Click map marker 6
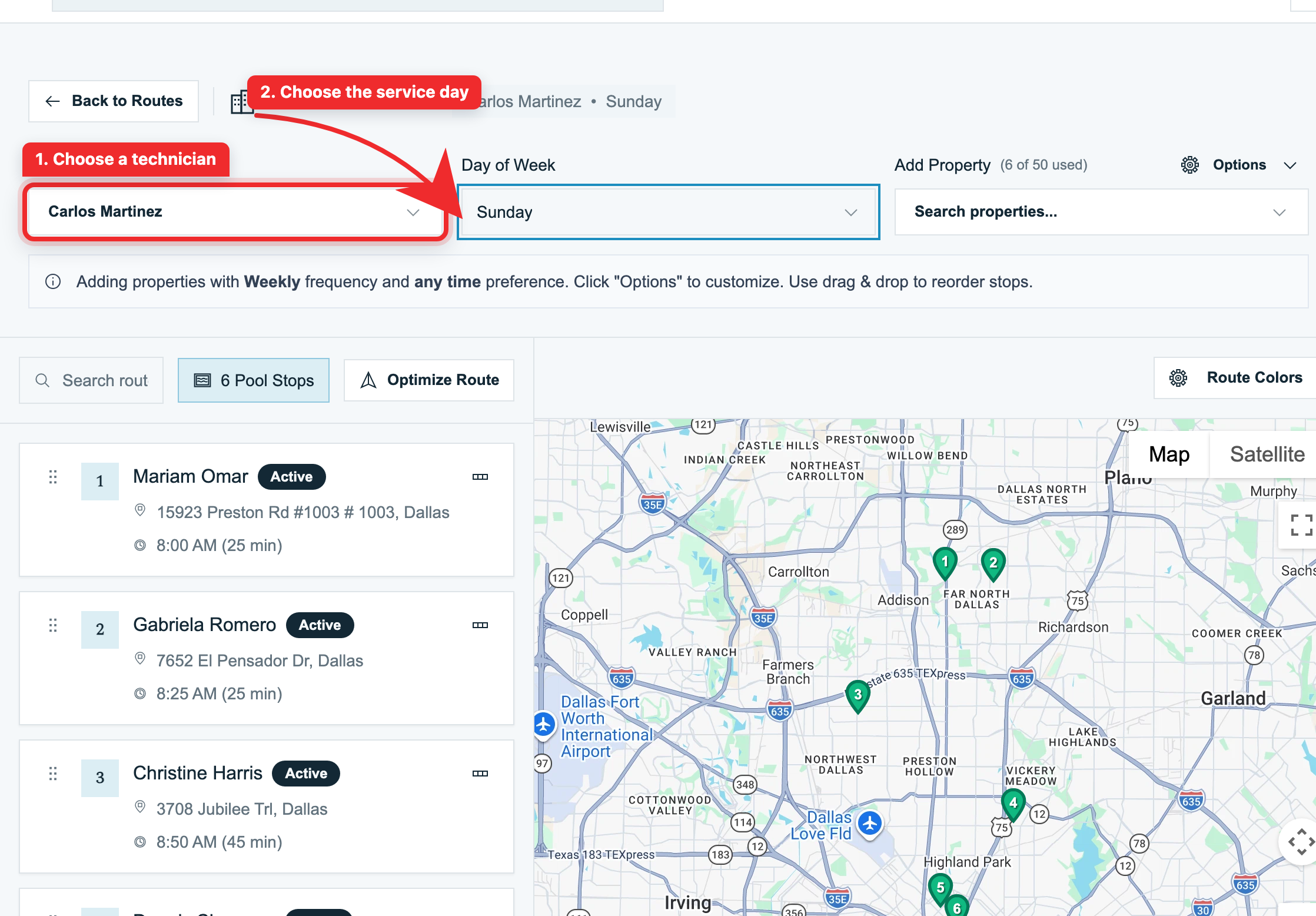 coord(957,907)
